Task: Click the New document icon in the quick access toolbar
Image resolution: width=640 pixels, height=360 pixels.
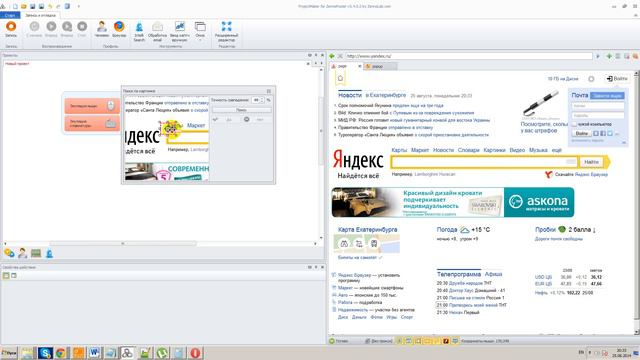Action: click(15, 6)
